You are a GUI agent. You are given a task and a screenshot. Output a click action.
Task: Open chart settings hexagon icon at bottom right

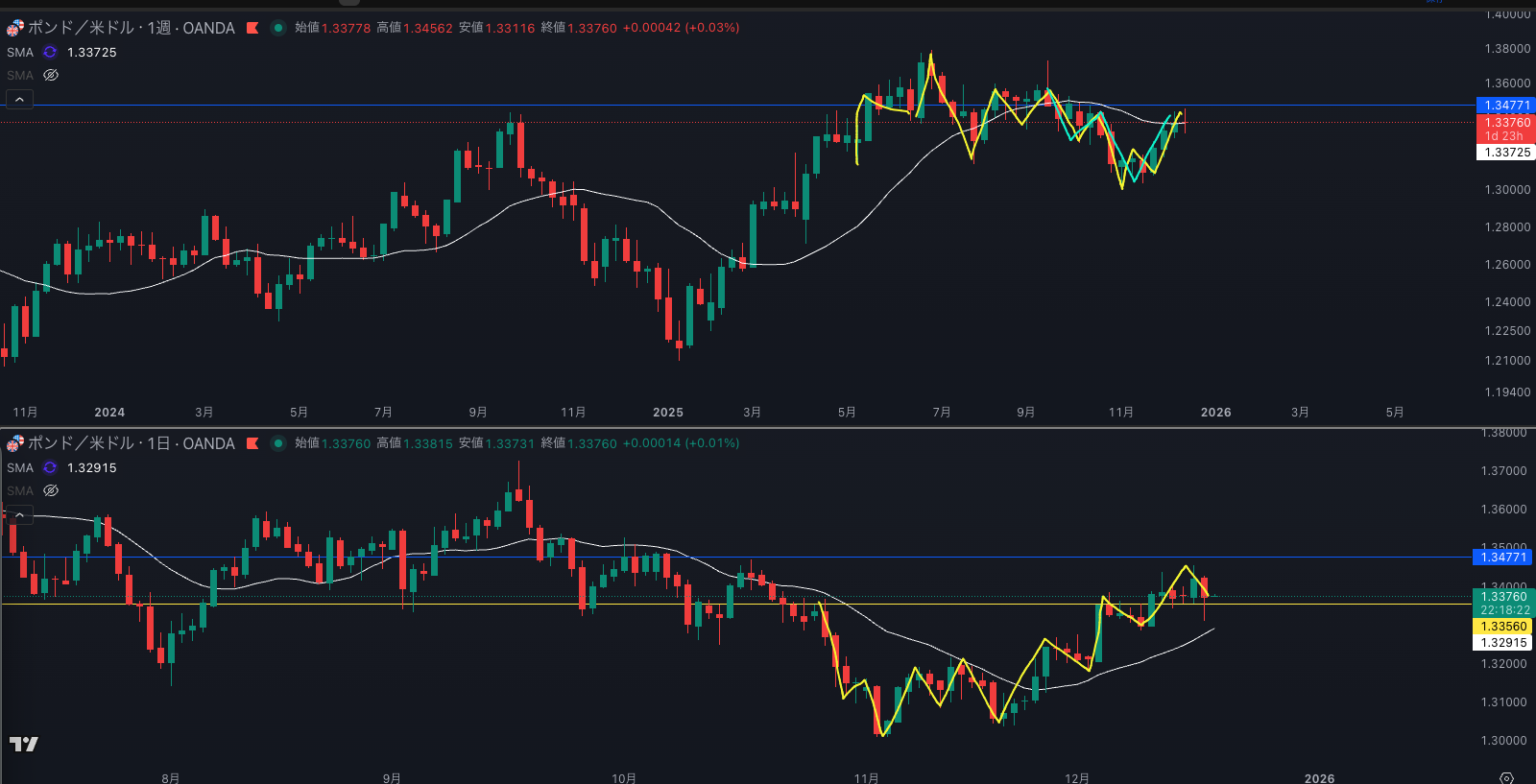1506,777
